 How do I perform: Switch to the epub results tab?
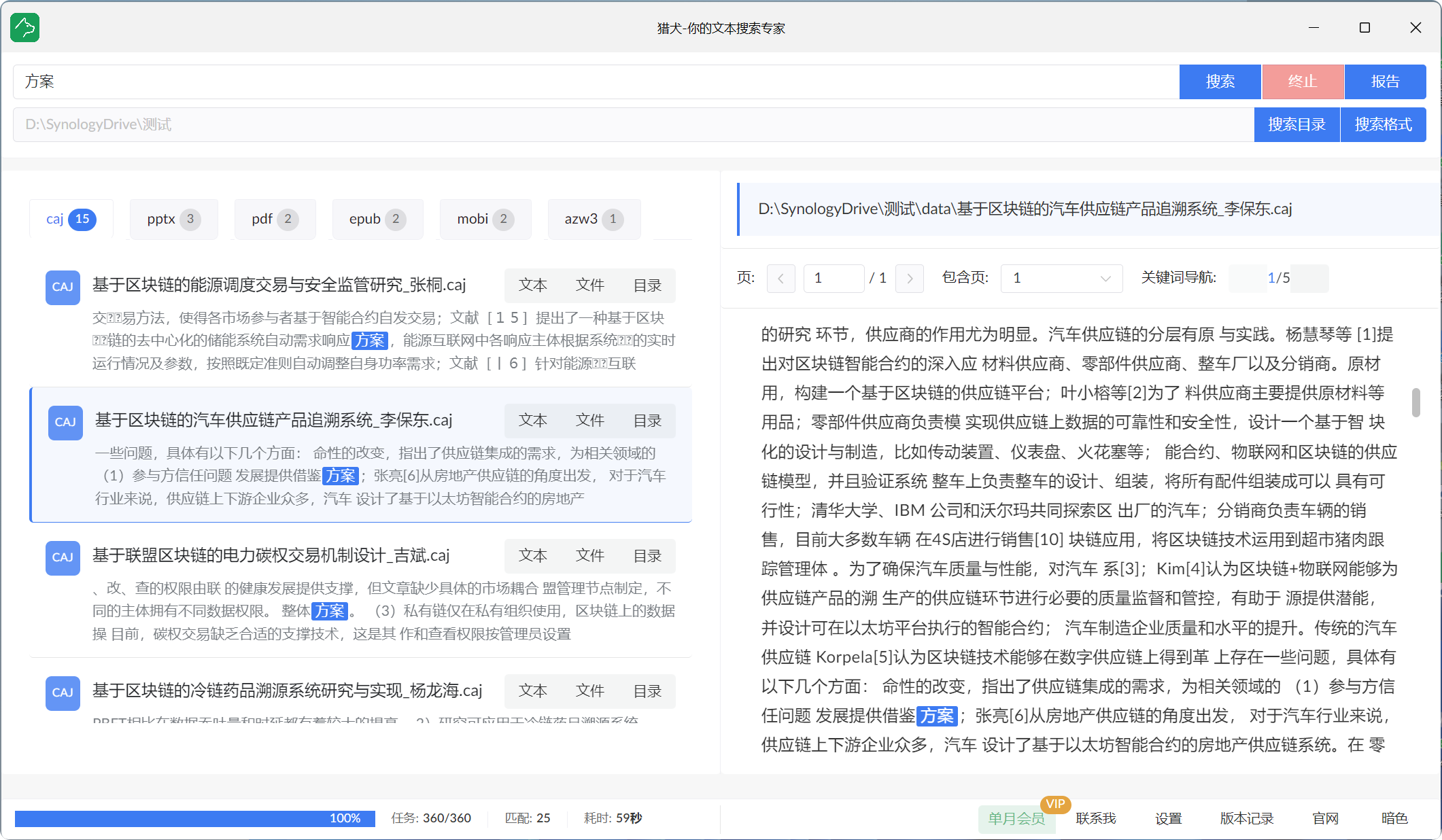pyautogui.click(x=377, y=219)
